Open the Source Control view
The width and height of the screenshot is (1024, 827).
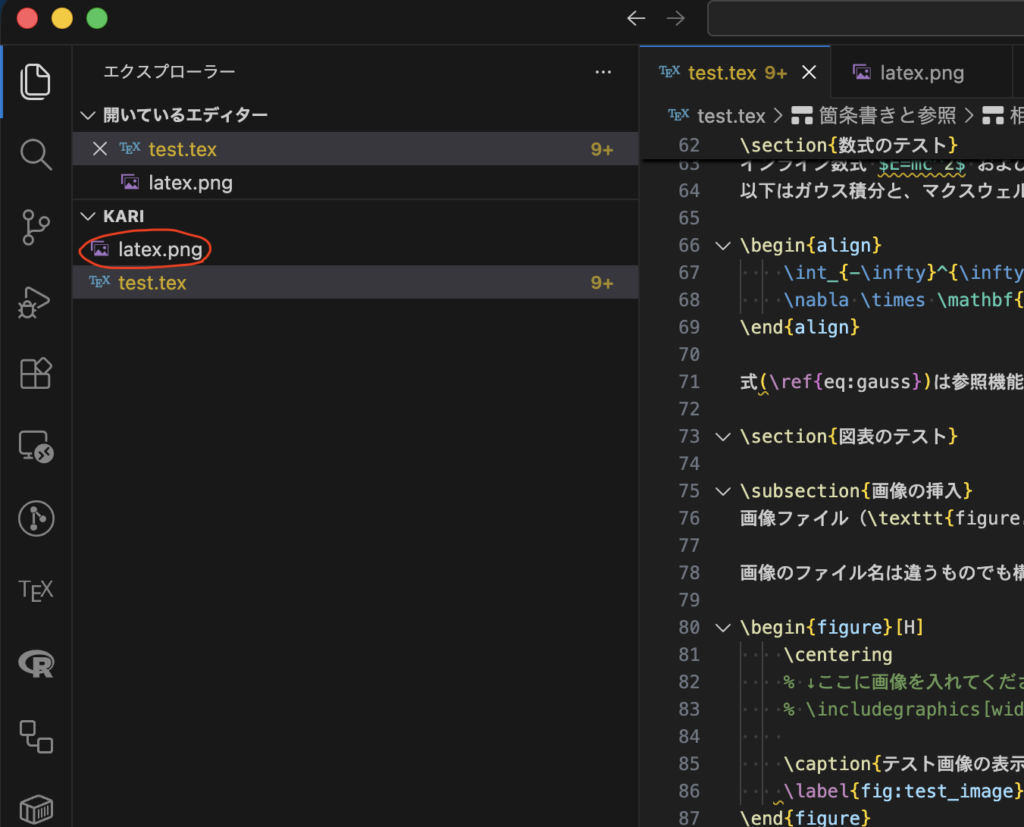click(x=35, y=227)
